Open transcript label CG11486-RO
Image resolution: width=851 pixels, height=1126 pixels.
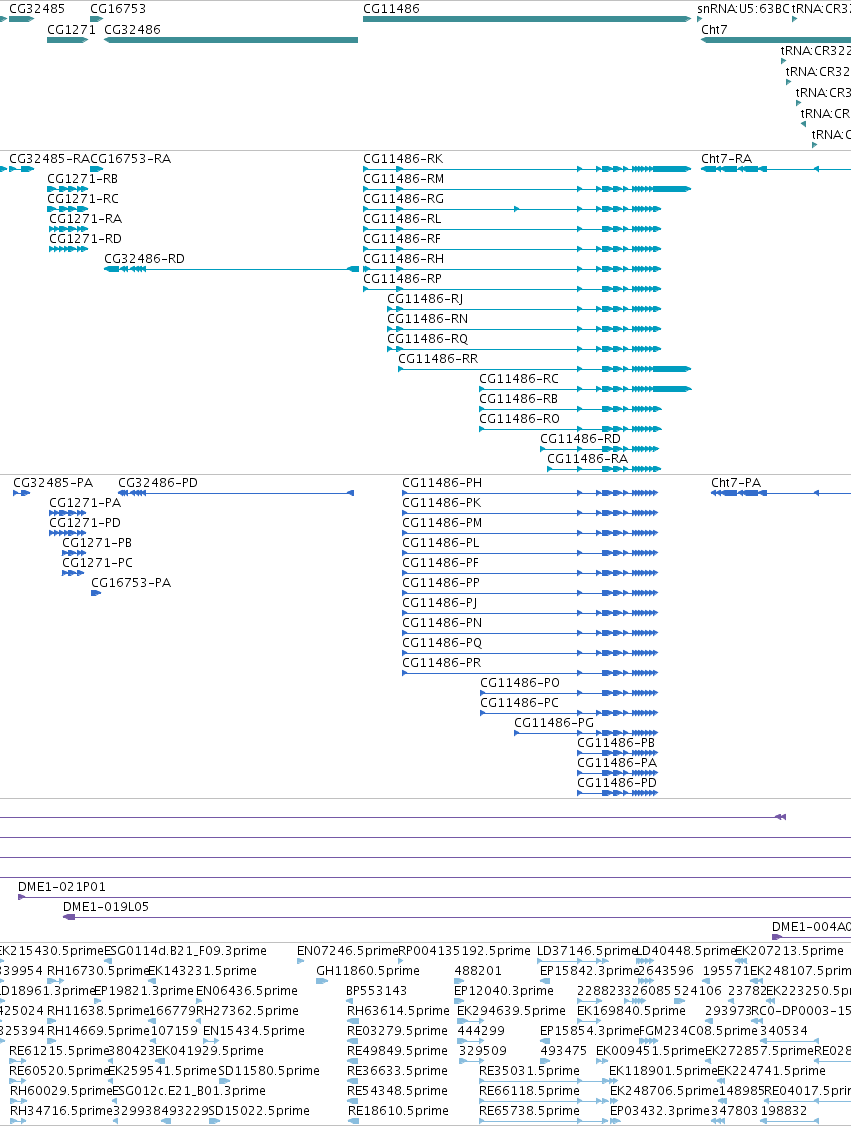tap(519, 419)
